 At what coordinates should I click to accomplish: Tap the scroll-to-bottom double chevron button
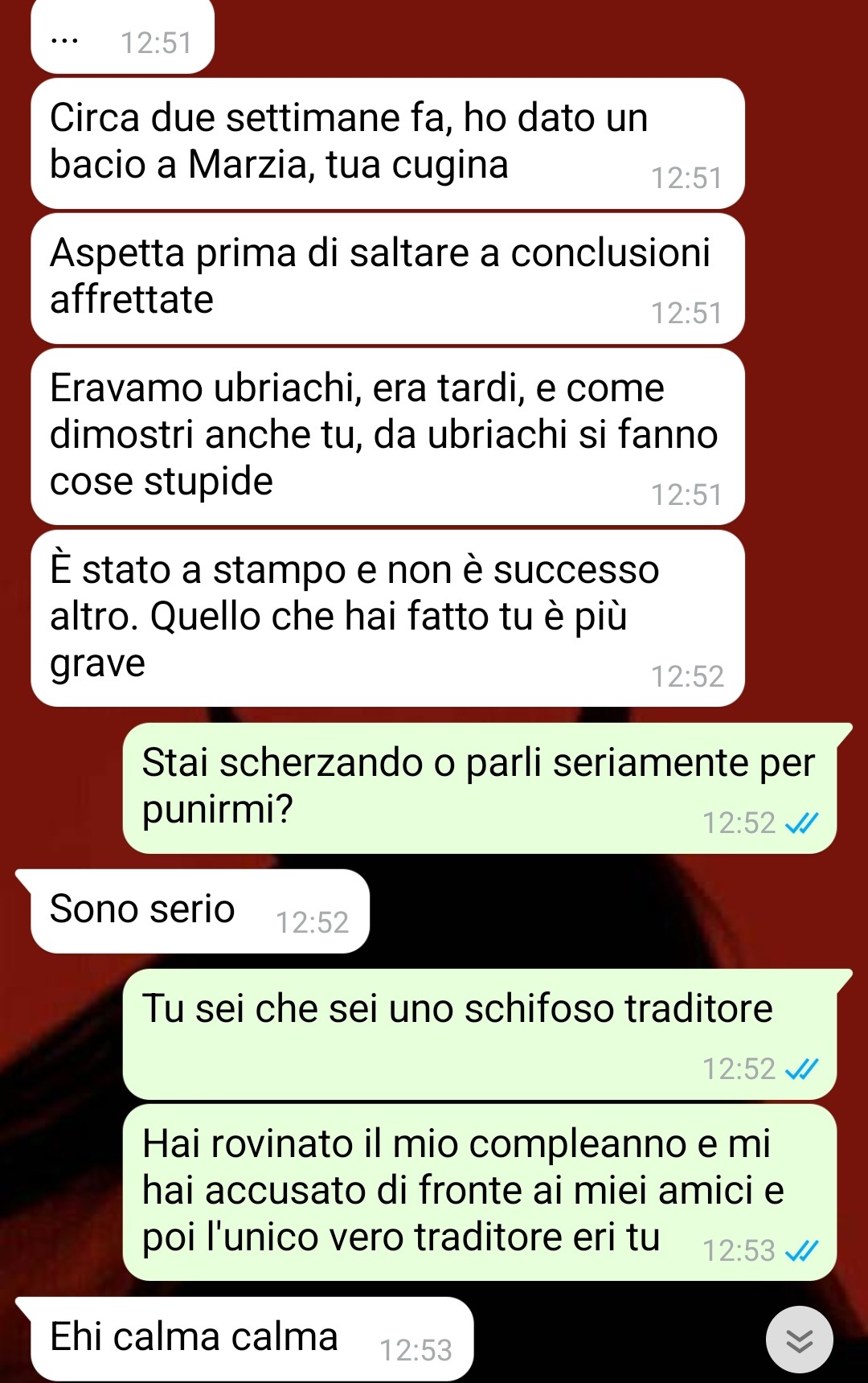(799, 1340)
